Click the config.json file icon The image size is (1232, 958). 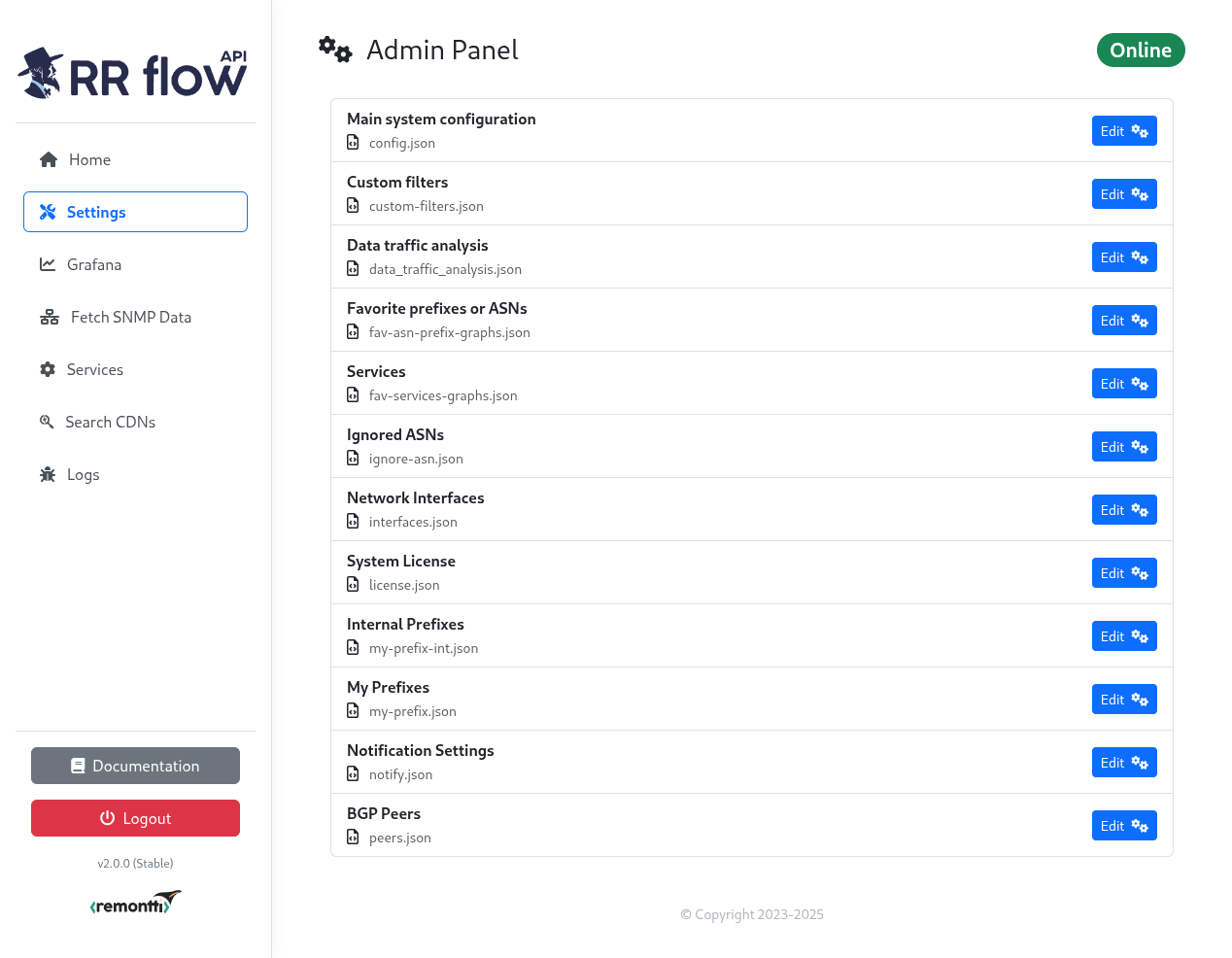pyautogui.click(x=353, y=143)
